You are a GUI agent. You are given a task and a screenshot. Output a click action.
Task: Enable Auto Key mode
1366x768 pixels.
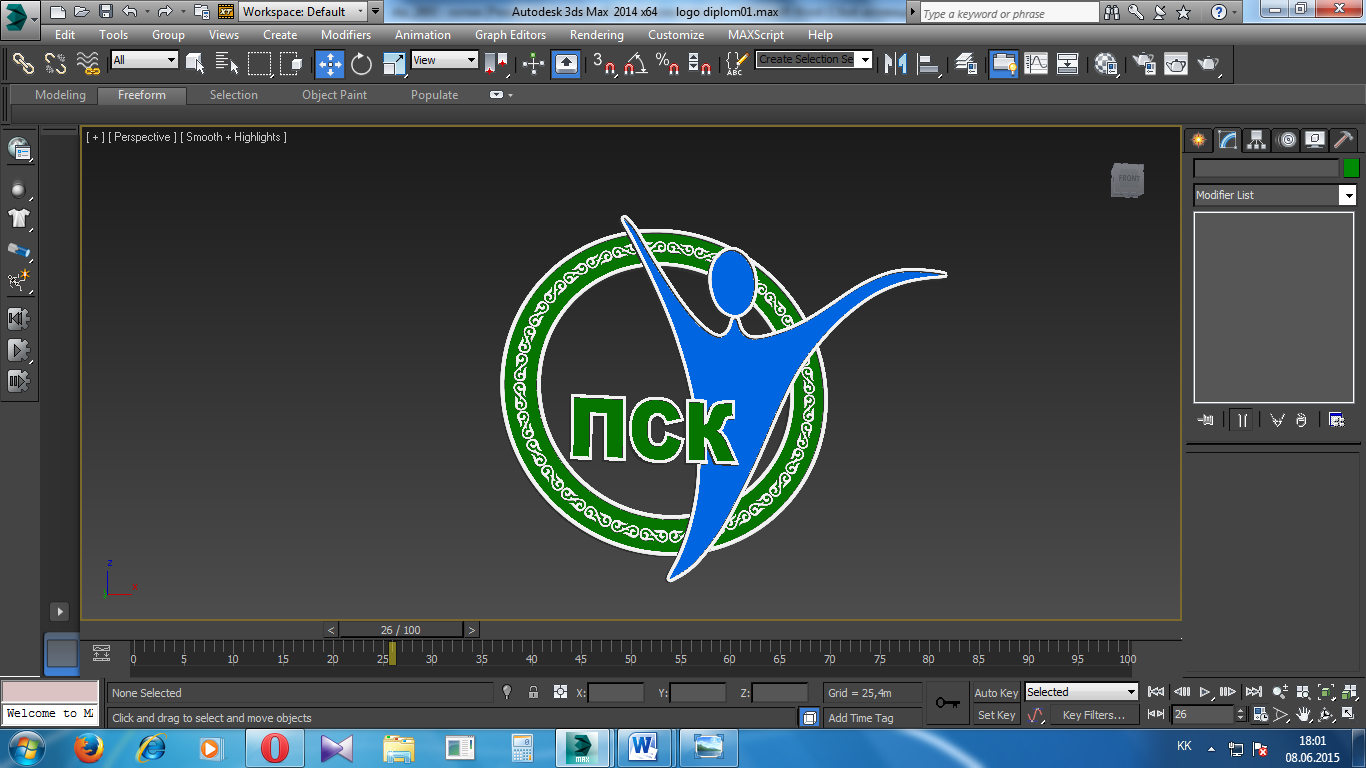996,693
